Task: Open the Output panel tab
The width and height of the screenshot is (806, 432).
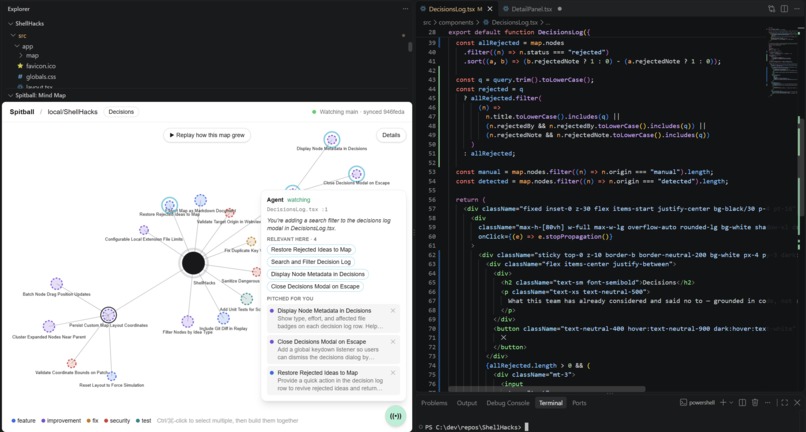Action: (467, 403)
